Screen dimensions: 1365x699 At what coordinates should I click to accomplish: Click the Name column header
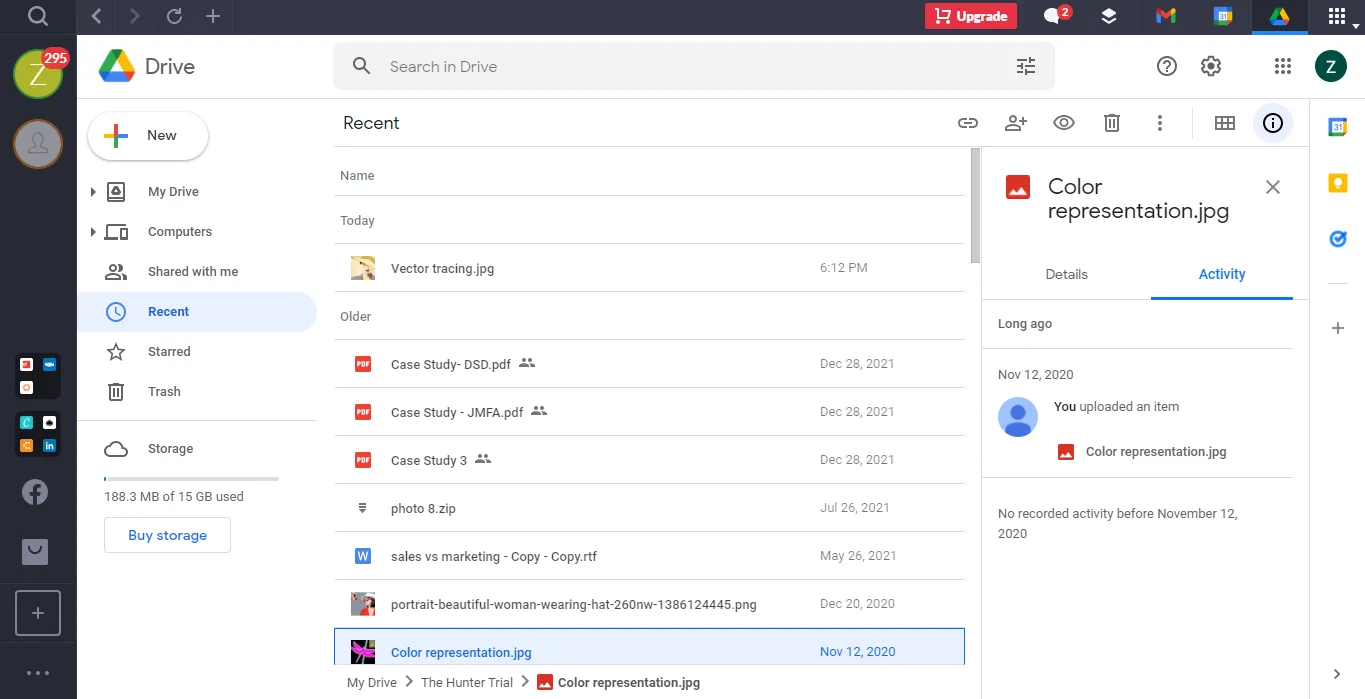(357, 176)
